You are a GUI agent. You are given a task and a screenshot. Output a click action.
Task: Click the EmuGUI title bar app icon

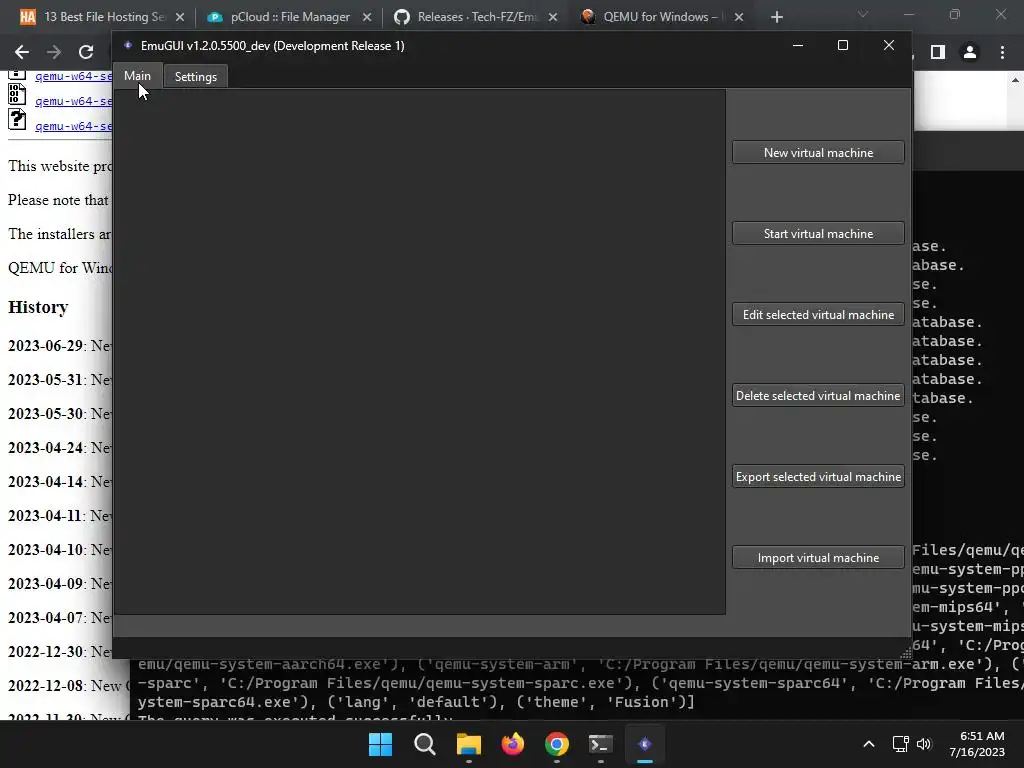(128, 45)
